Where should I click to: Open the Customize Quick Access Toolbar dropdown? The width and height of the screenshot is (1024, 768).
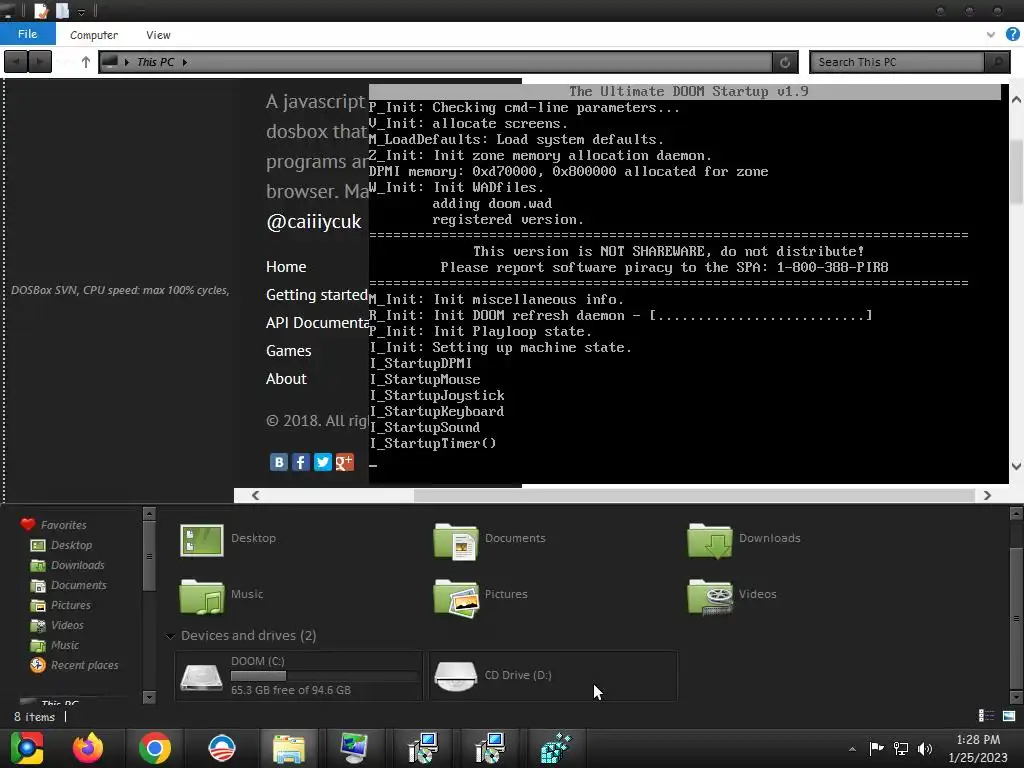coord(82,12)
